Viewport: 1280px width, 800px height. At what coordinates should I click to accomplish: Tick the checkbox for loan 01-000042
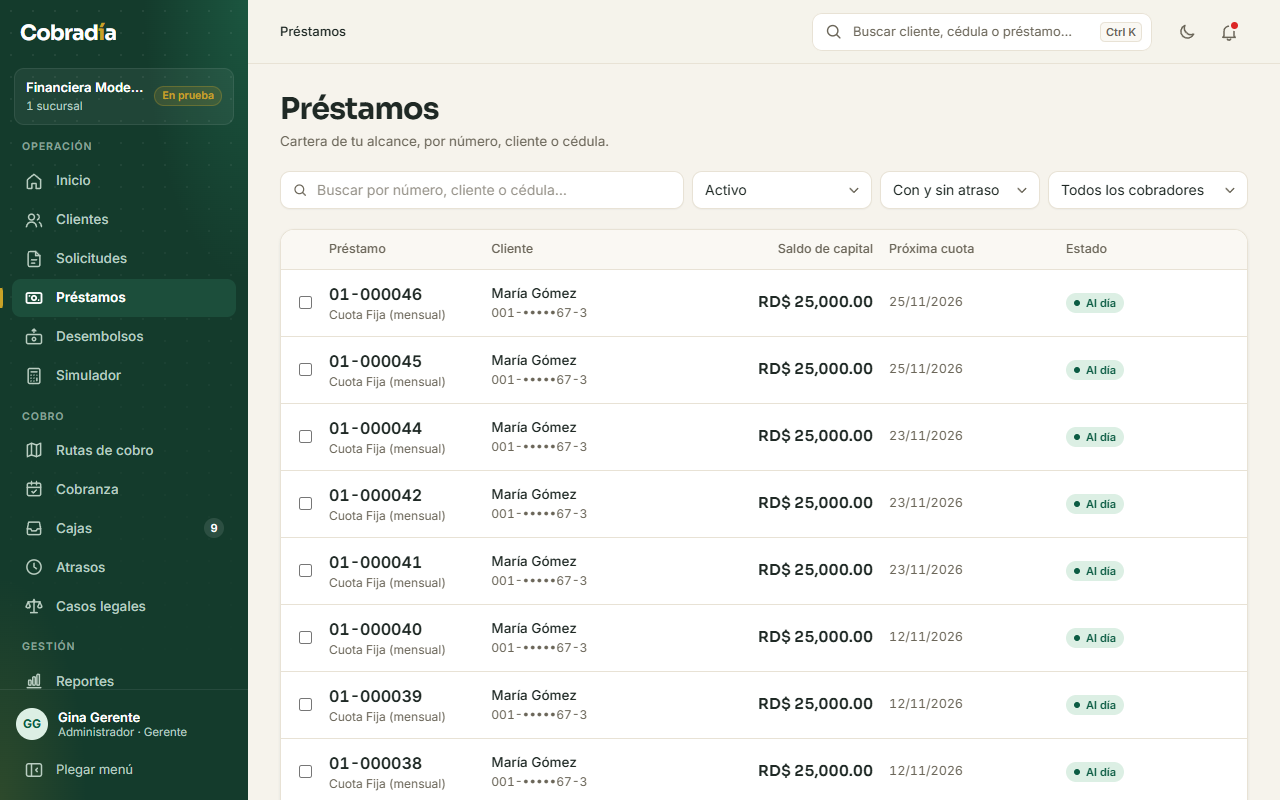coord(306,503)
